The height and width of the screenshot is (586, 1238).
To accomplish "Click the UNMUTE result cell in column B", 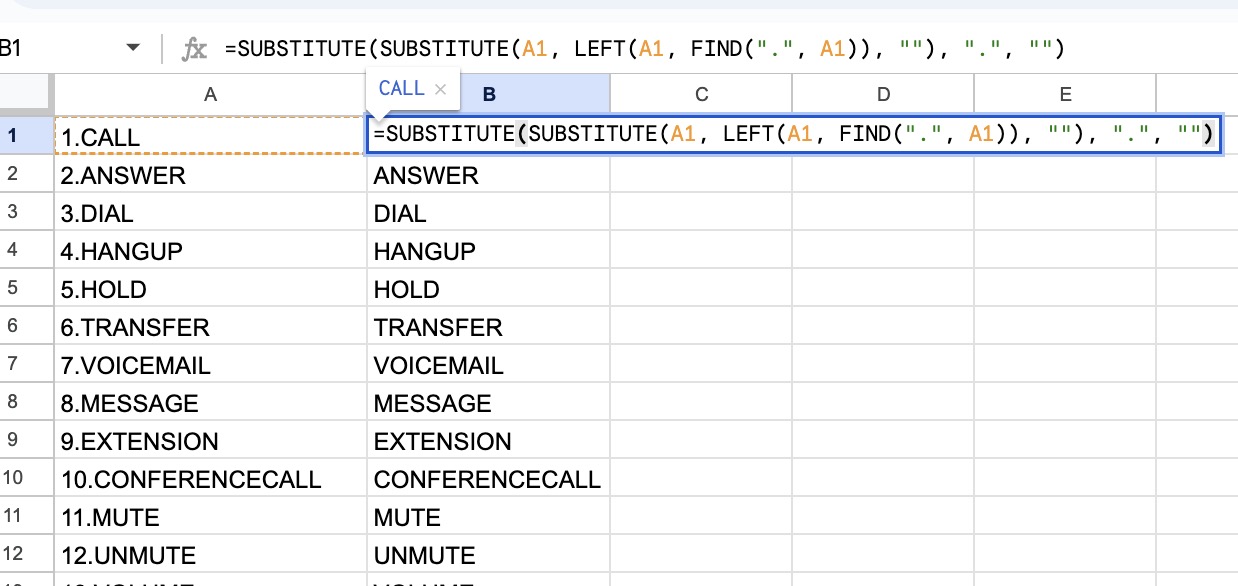I will [x=488, y=556].
